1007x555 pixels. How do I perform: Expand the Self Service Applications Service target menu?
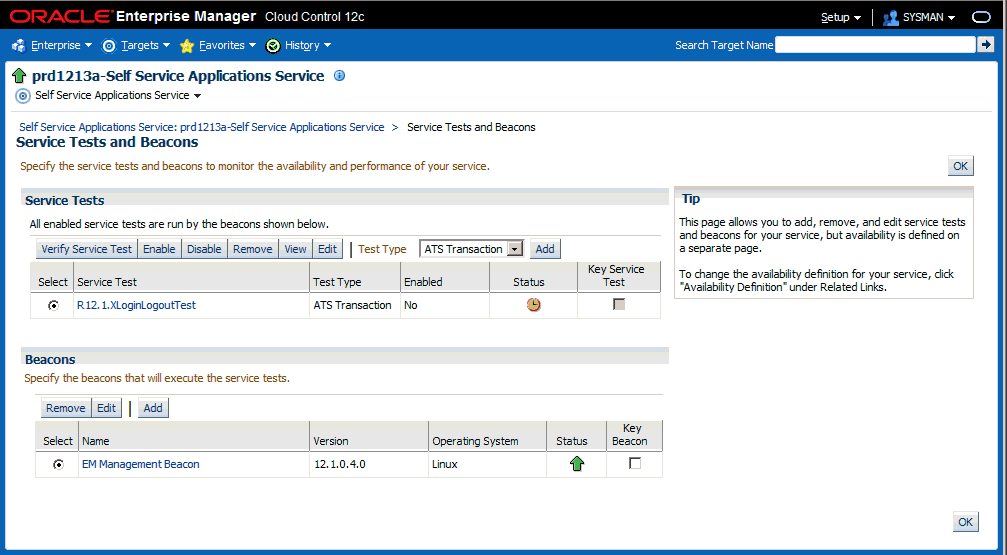pyautogui.click(x=198, y=96)
